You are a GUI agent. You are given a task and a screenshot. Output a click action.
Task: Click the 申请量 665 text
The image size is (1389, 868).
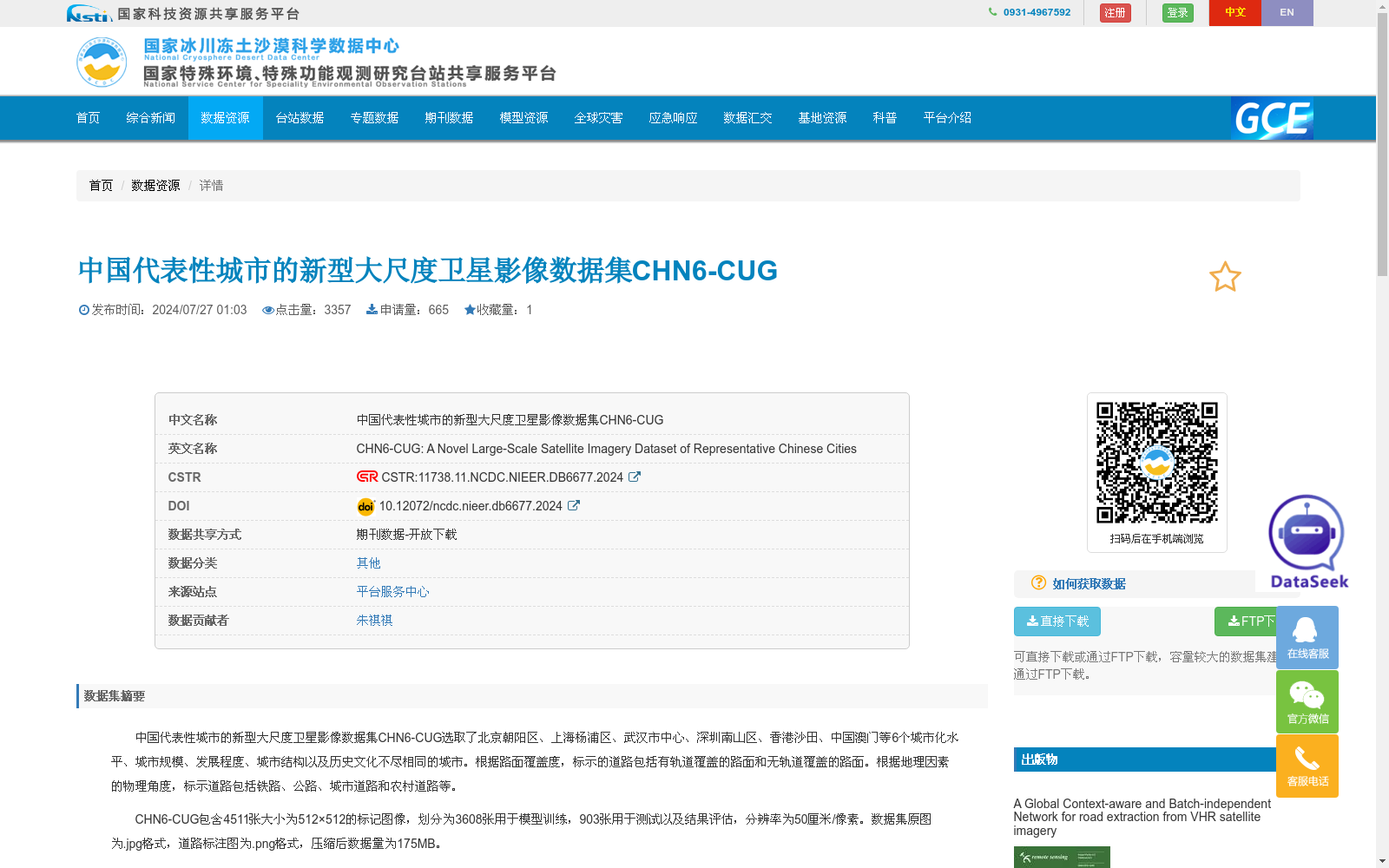pyautogui.click(x=407, y=310)
